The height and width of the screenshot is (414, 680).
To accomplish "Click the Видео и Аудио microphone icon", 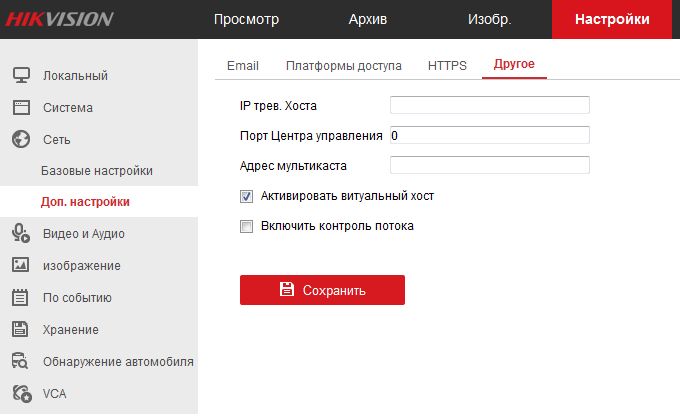I will coord(21,233).
